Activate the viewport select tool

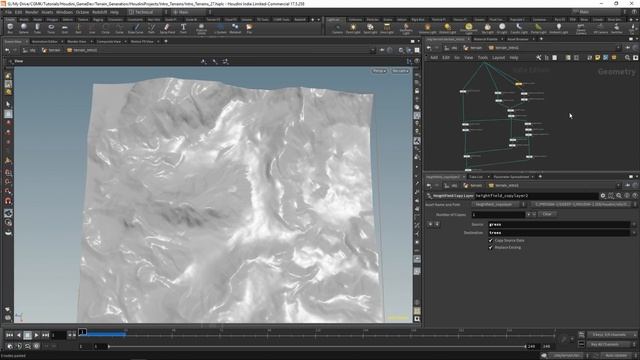[x=8, y=104]
